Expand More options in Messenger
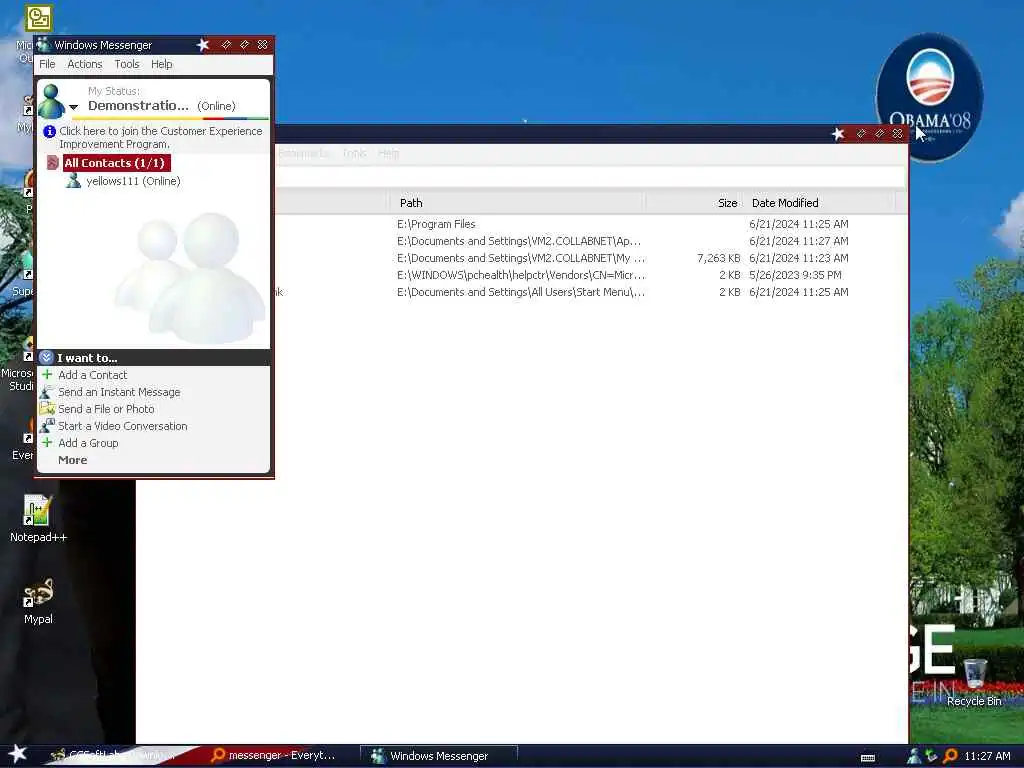This screenshot has width=1024, height=768. pyautogui.click(x=72, y=460)
